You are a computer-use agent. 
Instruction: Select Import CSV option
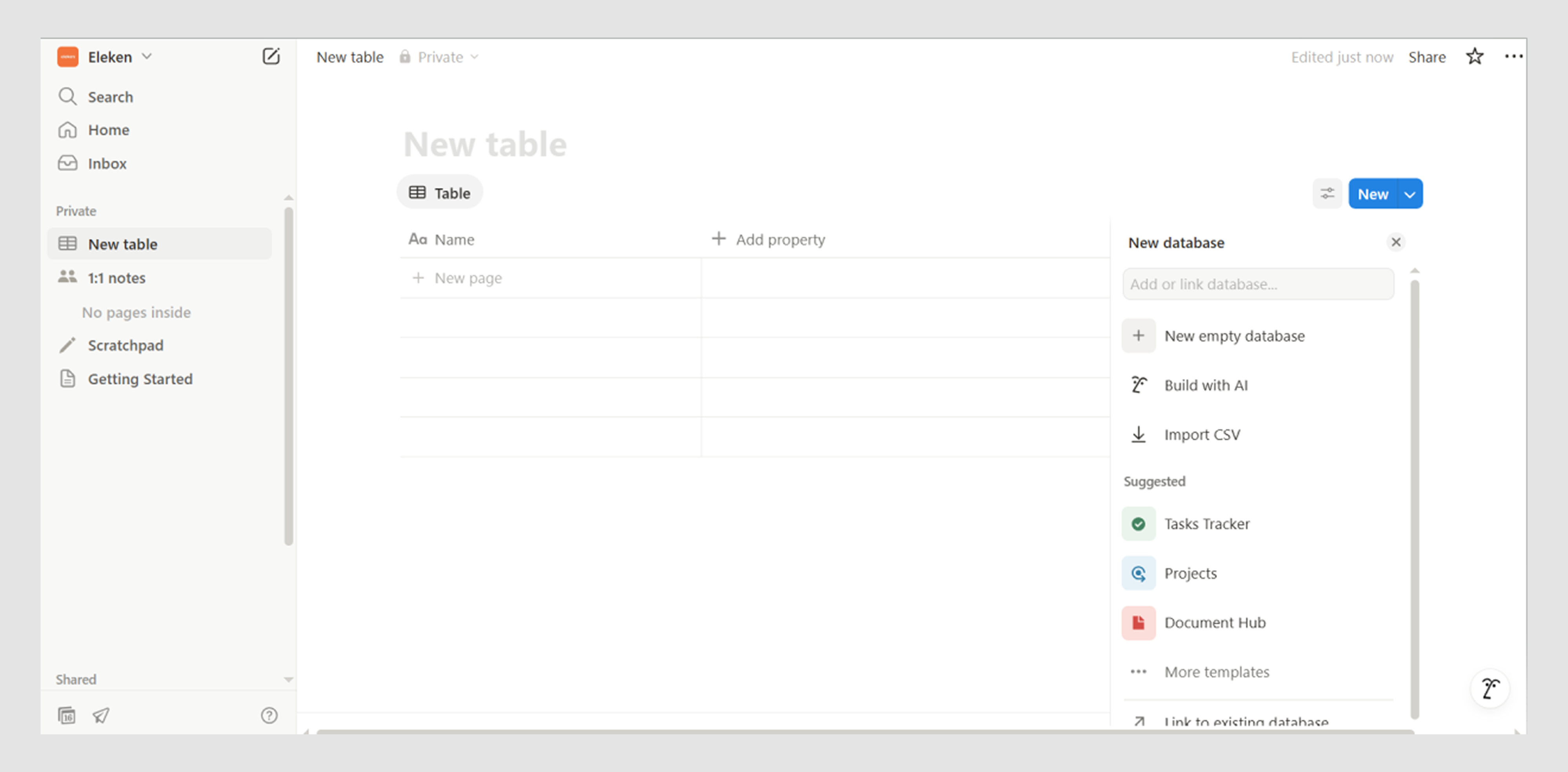pos(1257,434)
